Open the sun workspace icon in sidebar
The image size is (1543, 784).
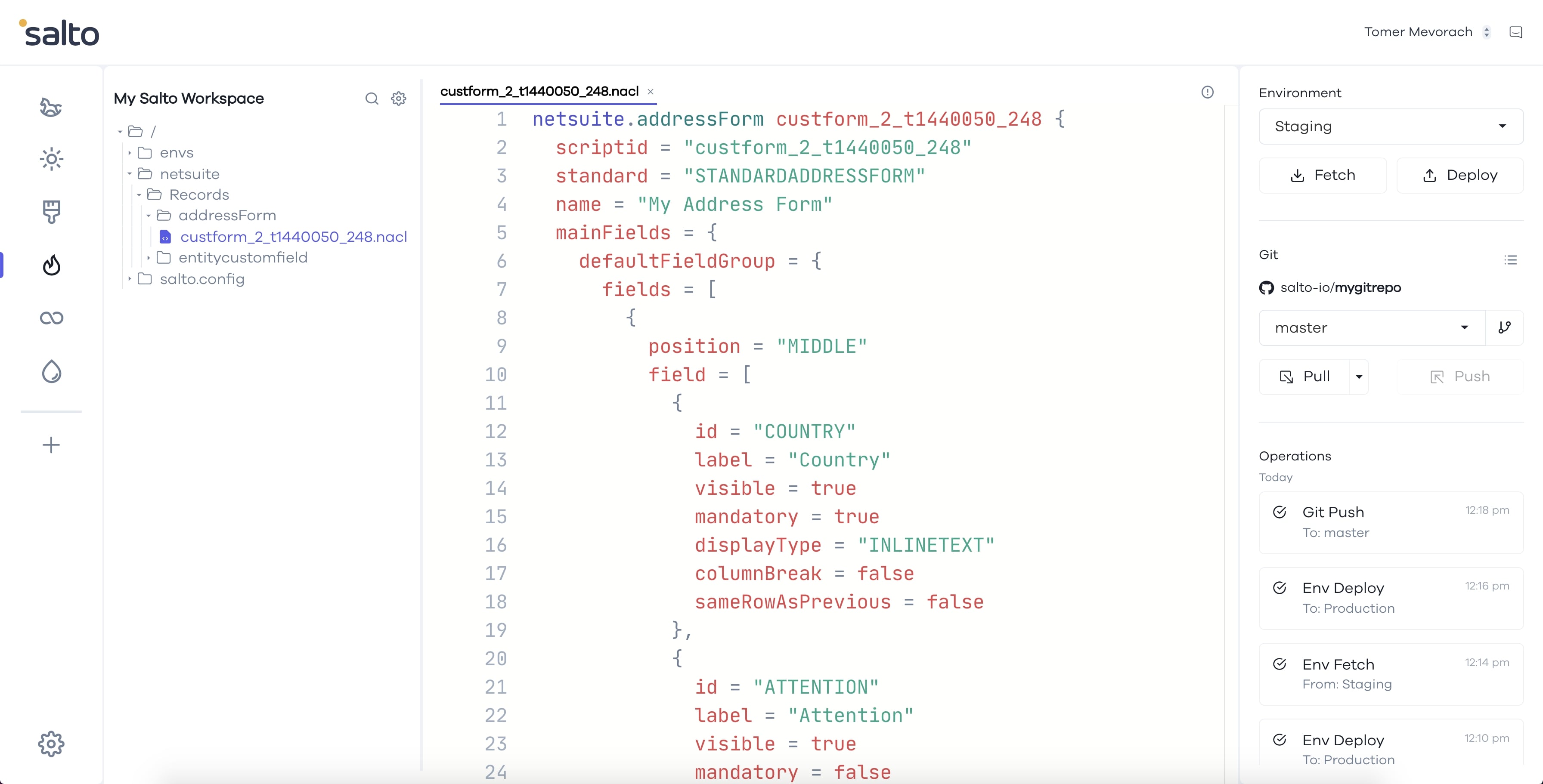52,159
